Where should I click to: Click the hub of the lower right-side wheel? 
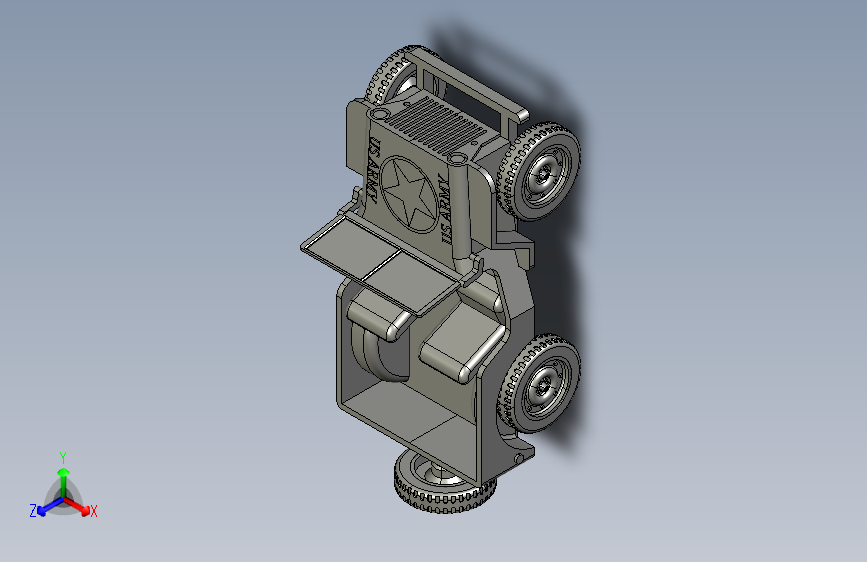point(545,386)
